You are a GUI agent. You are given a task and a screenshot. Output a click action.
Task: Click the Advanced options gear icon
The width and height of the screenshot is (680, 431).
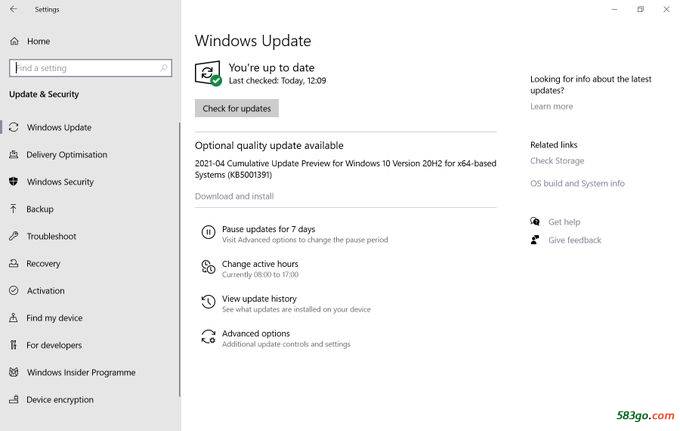208,336
